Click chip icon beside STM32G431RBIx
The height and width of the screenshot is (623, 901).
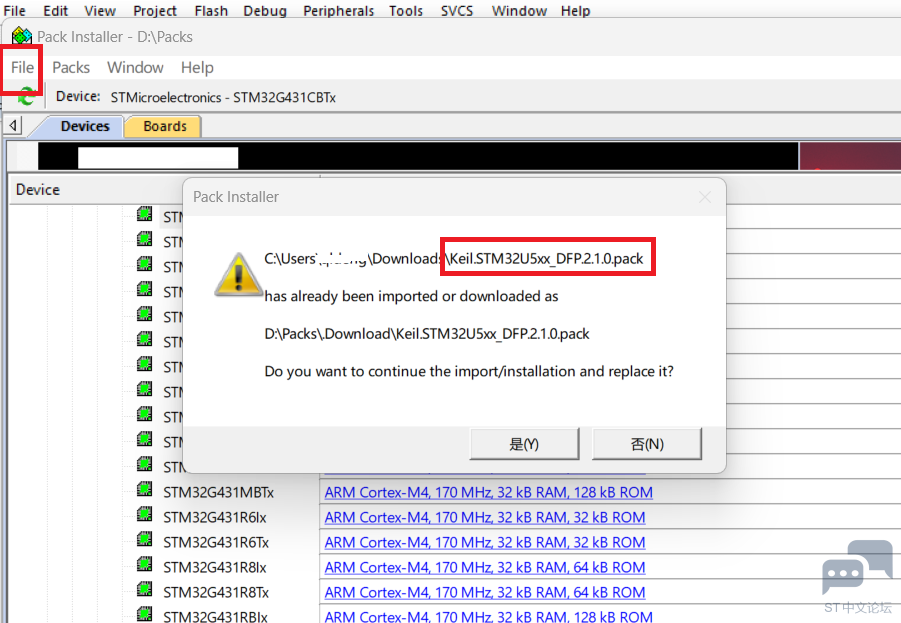[x=145, y=614]
